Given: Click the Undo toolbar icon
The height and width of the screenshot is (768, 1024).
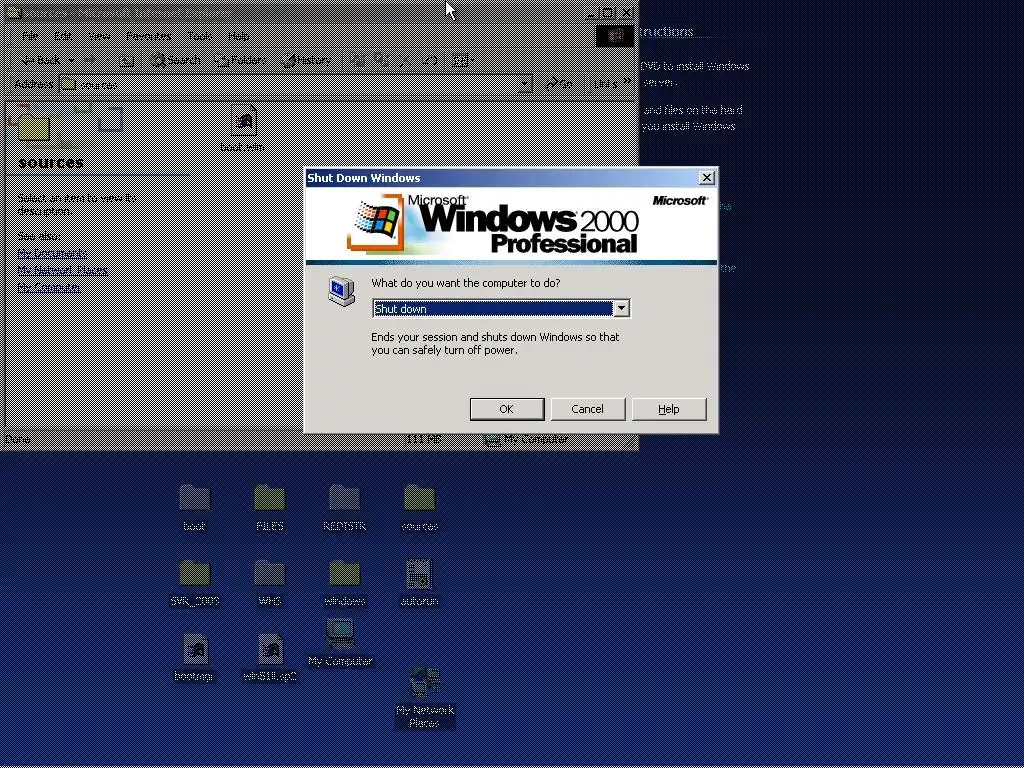Looking at the screenshot, I should click(x=429, y=61).
